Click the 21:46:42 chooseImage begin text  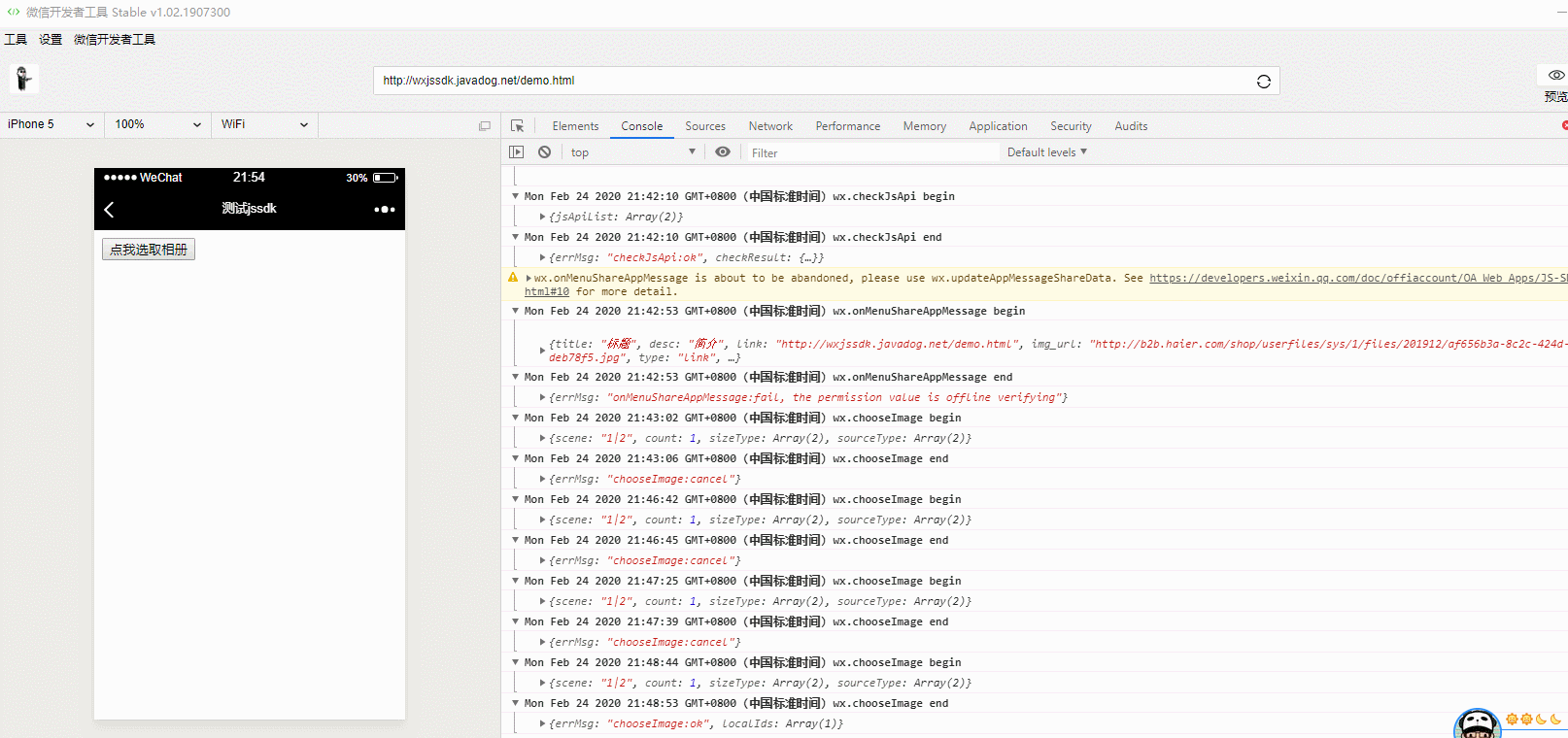742,499
